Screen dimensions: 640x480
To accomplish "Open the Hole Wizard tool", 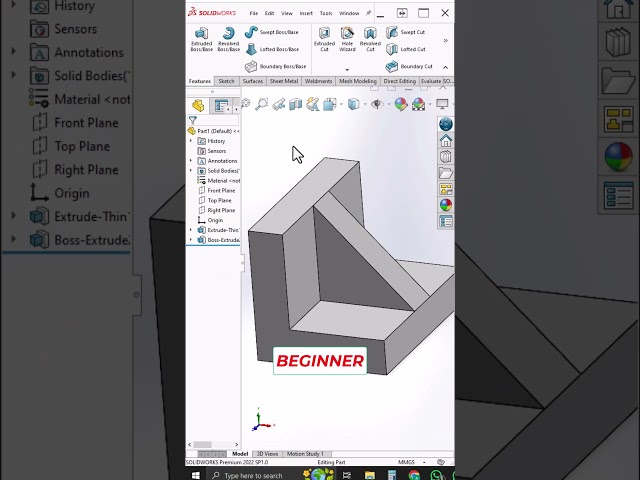I will (347, 39).
